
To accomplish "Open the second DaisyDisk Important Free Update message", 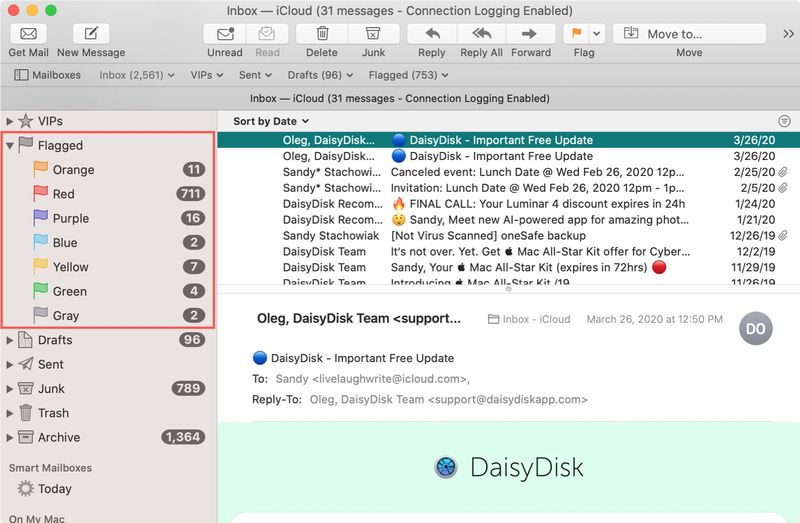I will pyautogui.click(x=508, y=156).
